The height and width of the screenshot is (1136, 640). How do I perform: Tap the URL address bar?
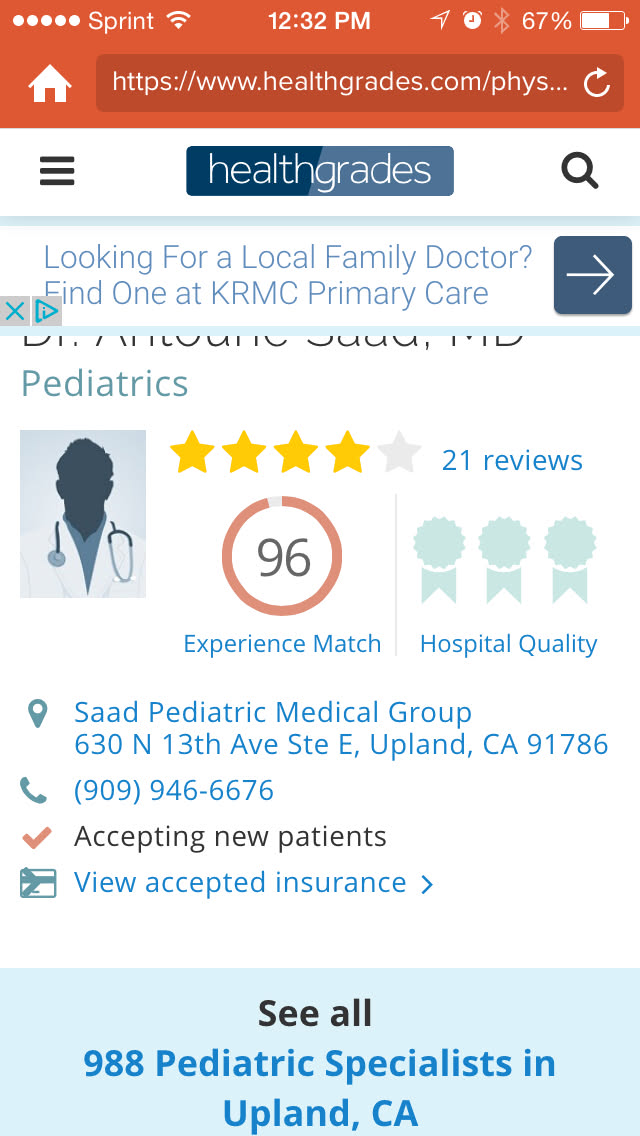click(x=340, y=83)
